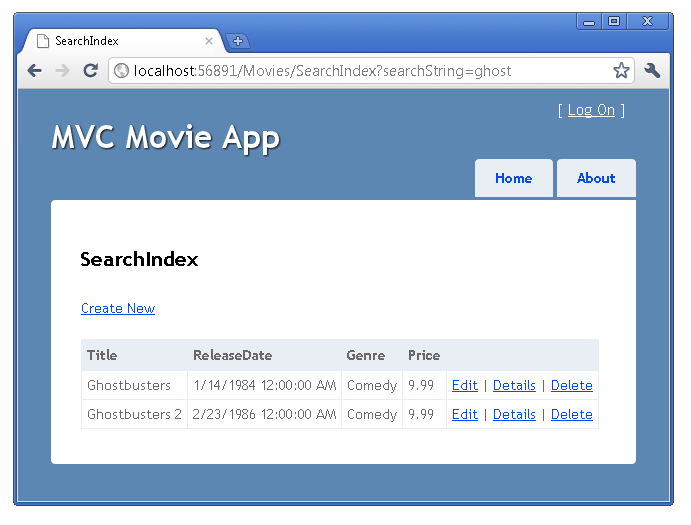Bookmark this page with the star icon
This screenshot has width=691, height=525.
[x=621, y=71]
